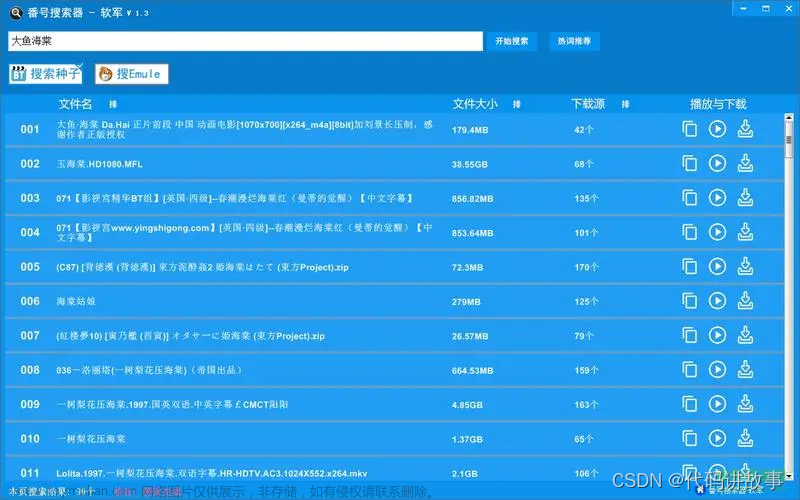Select result 玉海棠.HD1080.MFL
Image resolution: width=800 pixels, height=500 pixels.
tap(99, 164)
